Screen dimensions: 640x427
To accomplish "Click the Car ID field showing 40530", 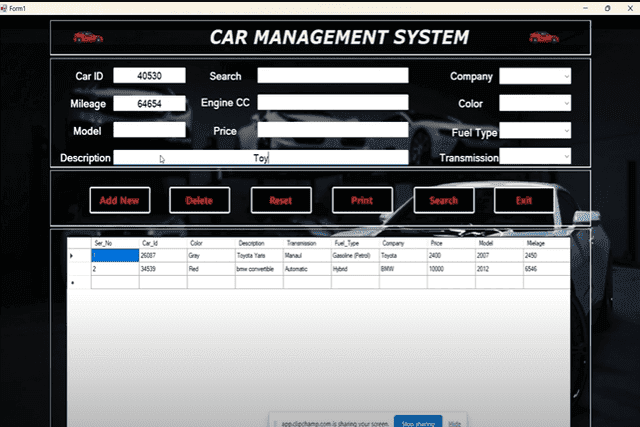I will (149, 76).
